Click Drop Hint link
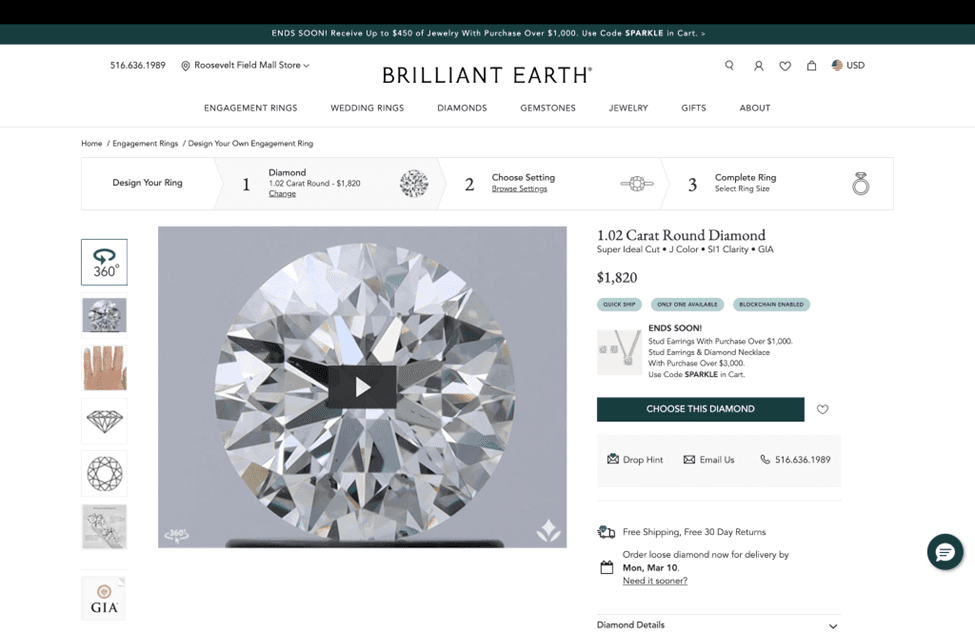This screenshot has width=975, height=633. click(x=635, y=460)
